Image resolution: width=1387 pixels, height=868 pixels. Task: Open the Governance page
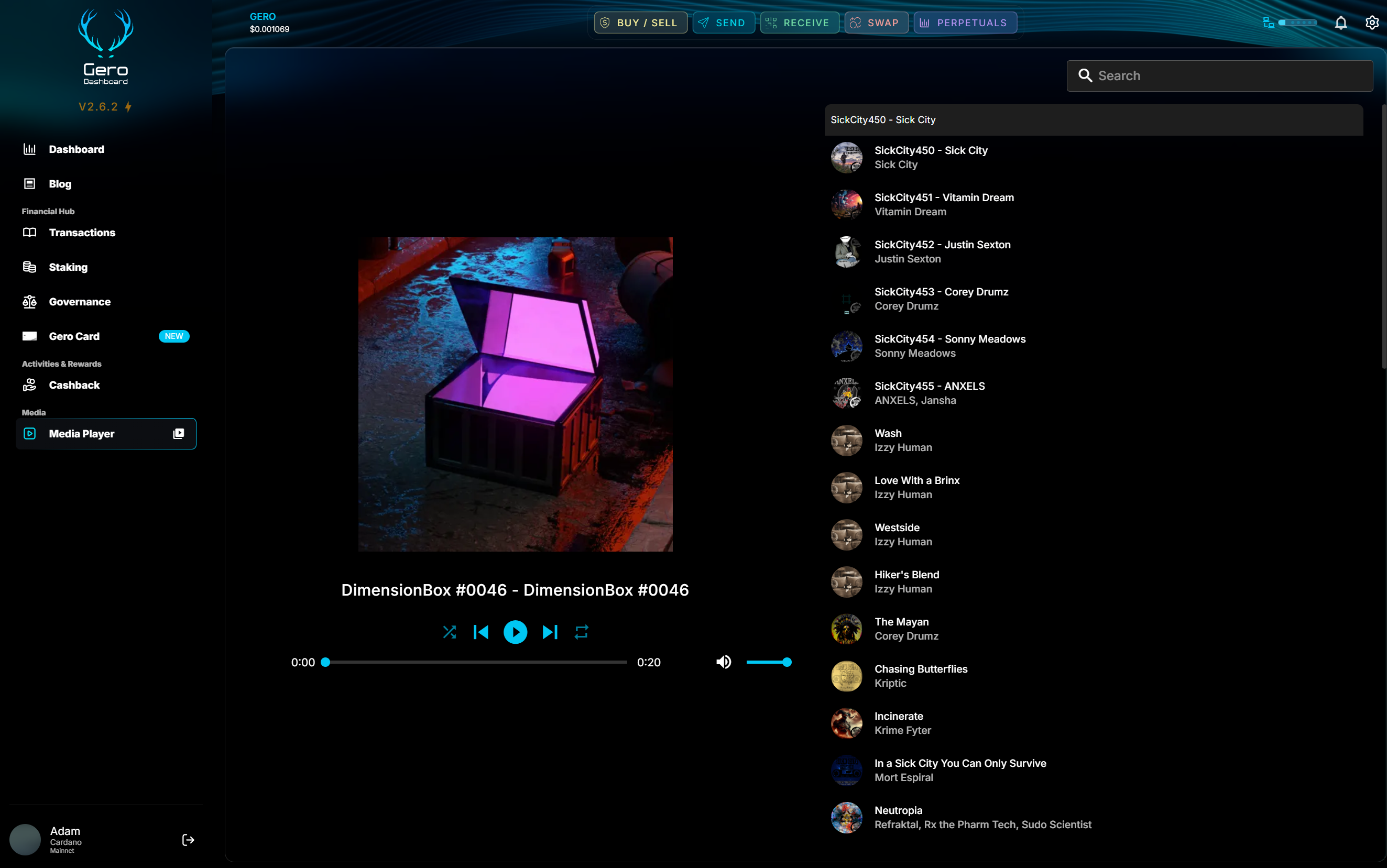(x=79, y=301)
